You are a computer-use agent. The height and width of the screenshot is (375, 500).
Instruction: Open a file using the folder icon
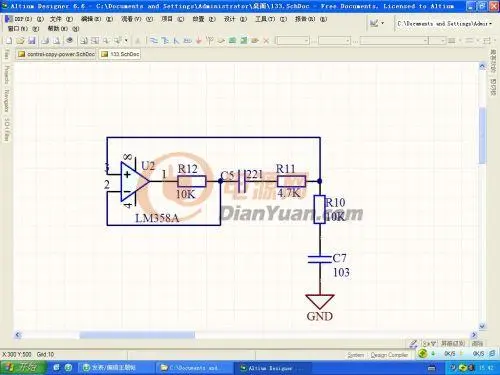[x=20, y=41]
